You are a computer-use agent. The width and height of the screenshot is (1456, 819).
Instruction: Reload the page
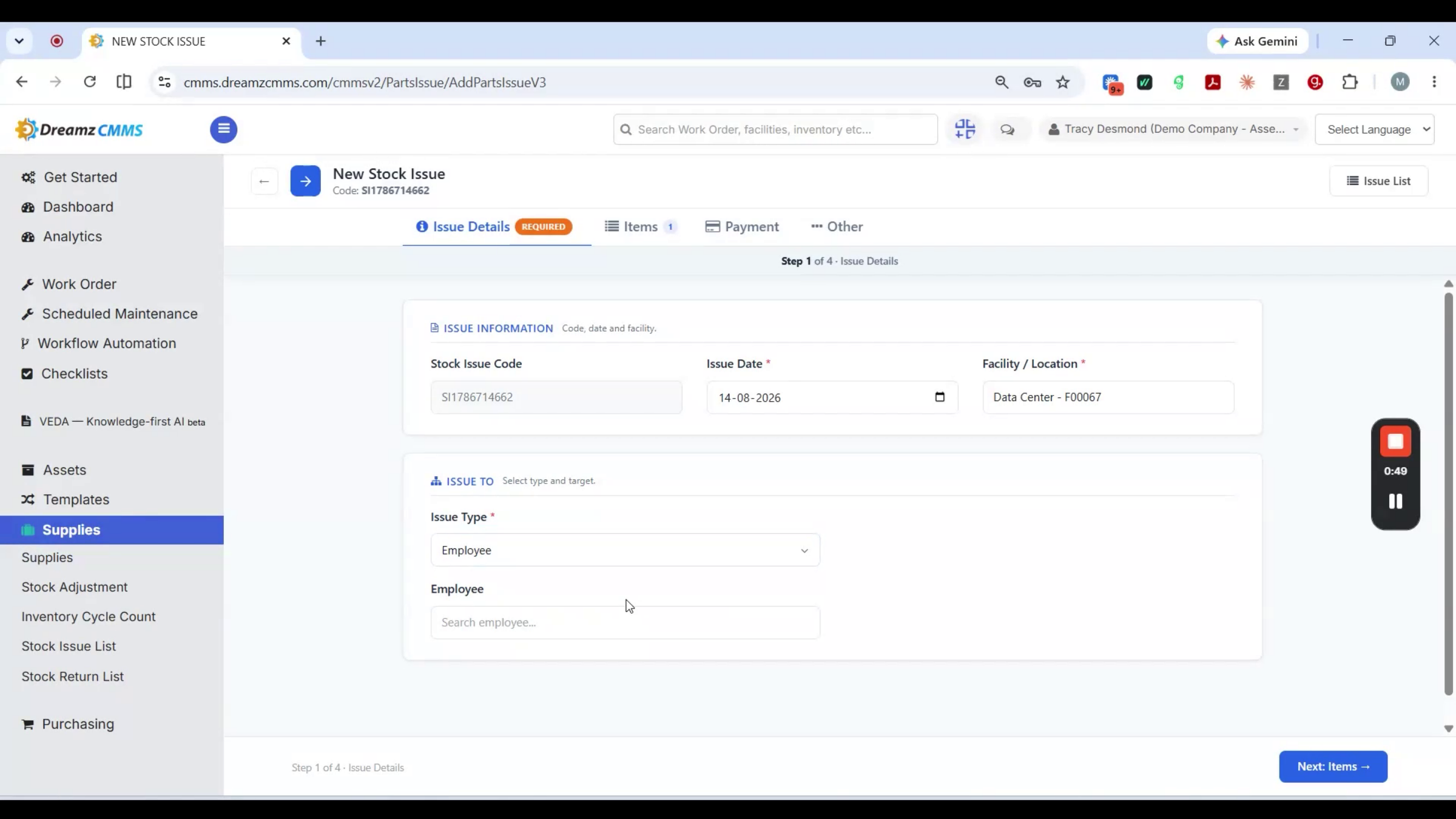90,81
